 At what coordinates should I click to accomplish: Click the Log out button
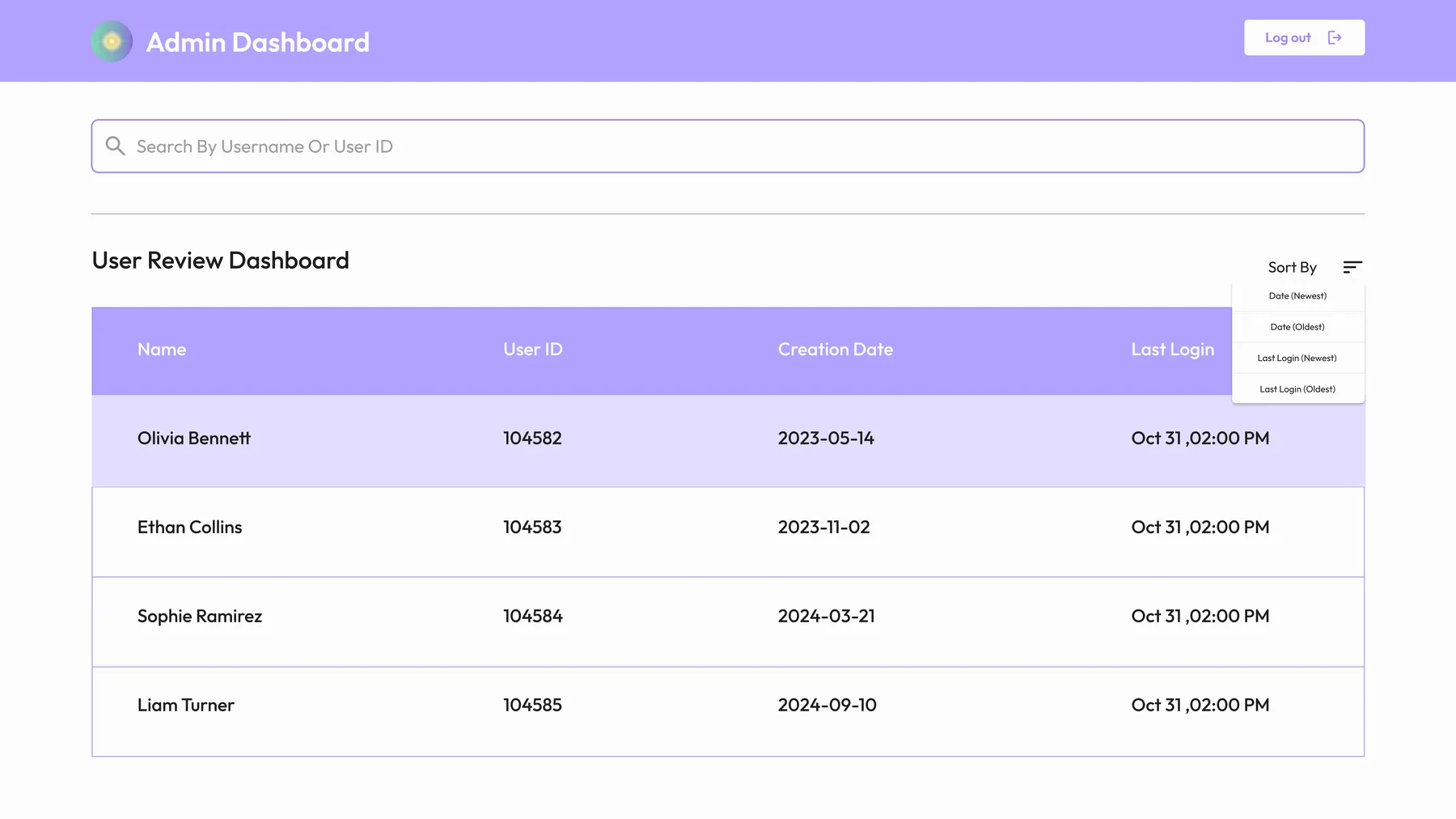[1304, 37]
